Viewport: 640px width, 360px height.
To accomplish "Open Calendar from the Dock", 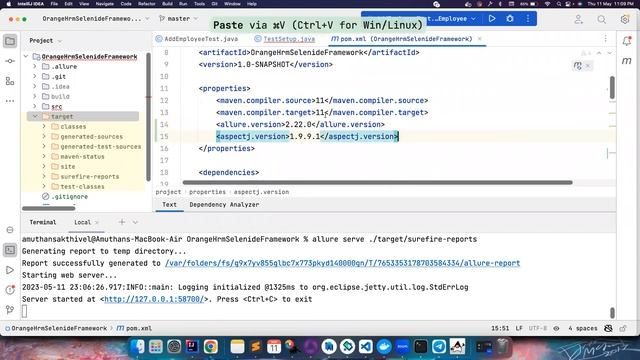I will (x=274, y=347).
